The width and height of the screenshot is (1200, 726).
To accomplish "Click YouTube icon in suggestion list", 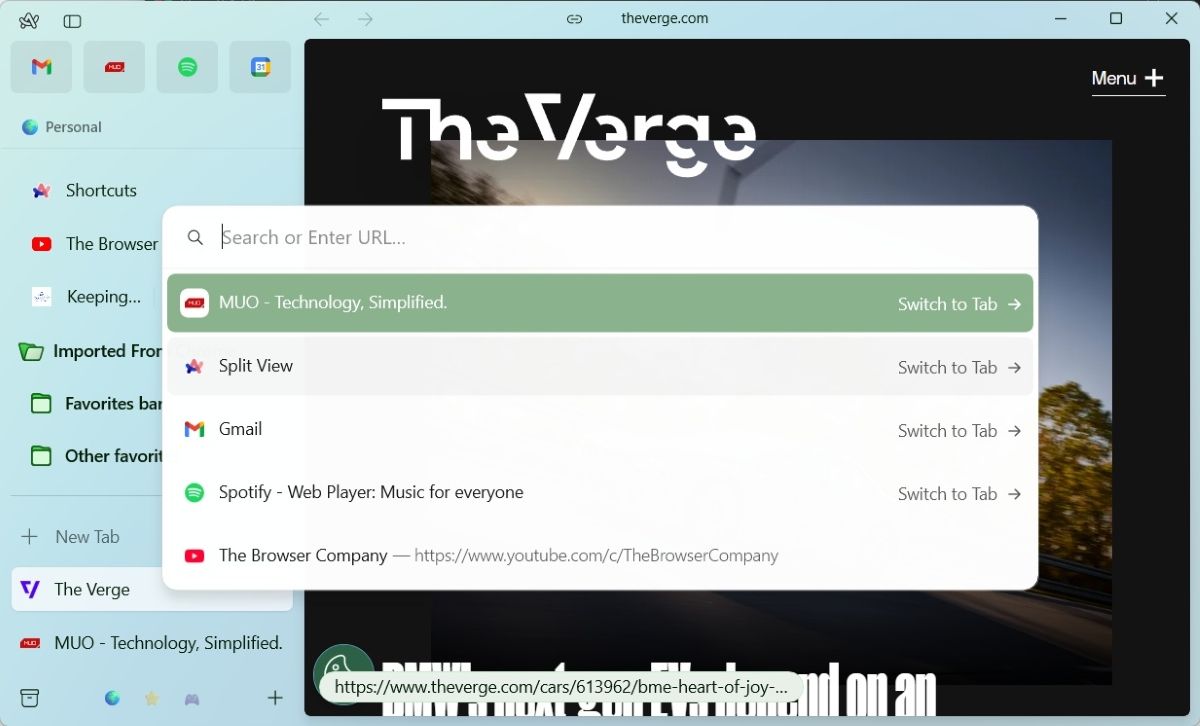I will pos(194,555).
